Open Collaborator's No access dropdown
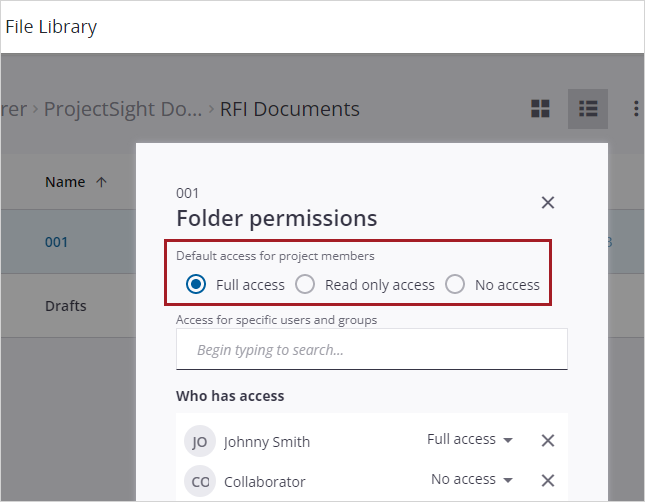The height and width of the screenshot is (502, 645). pyautogui.click(x=472, y=479)
